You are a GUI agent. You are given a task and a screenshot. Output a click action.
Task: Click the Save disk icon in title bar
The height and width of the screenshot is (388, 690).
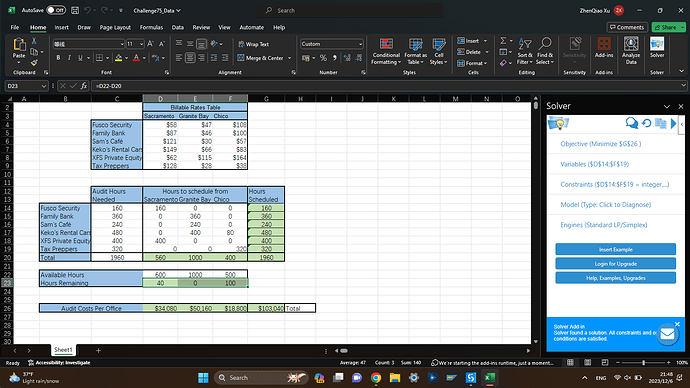(75, 10)
